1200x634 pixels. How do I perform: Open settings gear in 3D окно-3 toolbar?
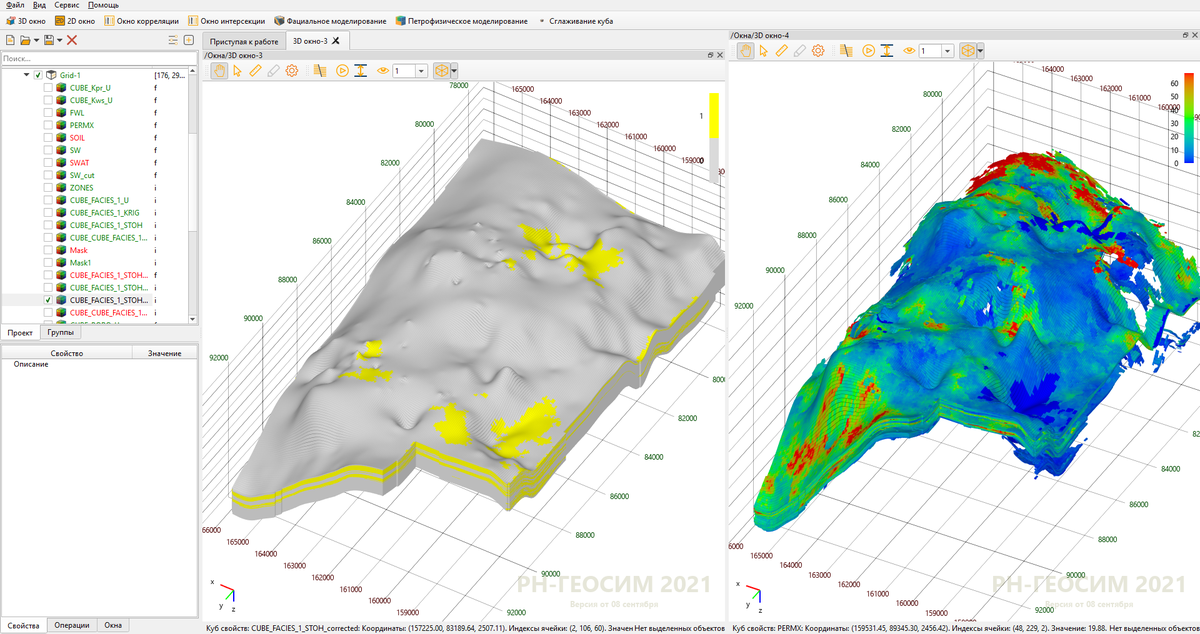click(292, 71)
